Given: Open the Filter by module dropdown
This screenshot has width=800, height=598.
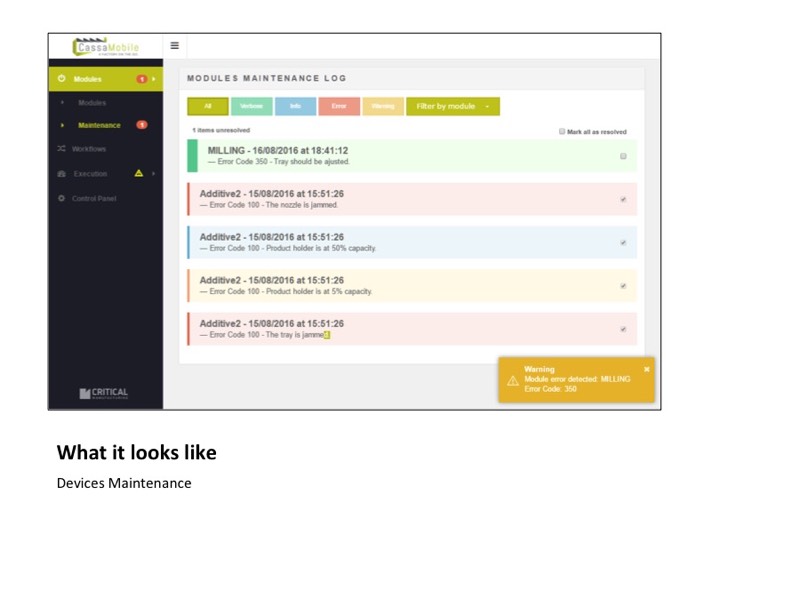Looking at the screenshot, I should pos(453,106).
